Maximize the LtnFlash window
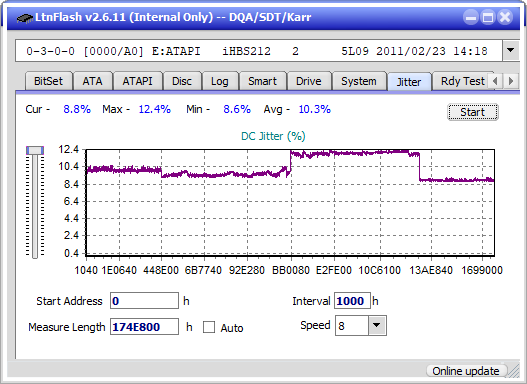 click(x=488, y=17)
